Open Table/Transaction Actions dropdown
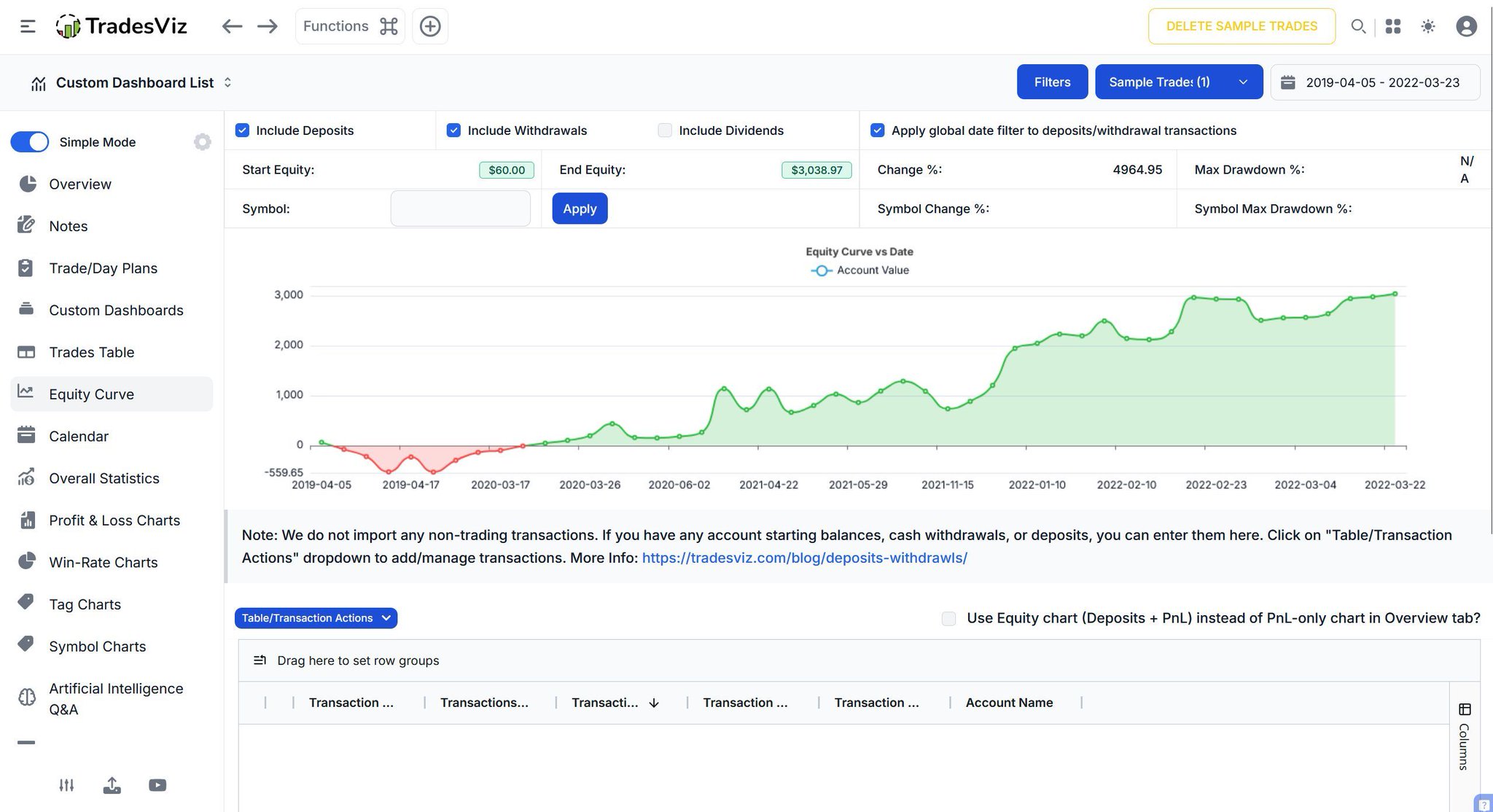Image resolution: width=1493 pixels, height=812 pixels. point(316,618)
